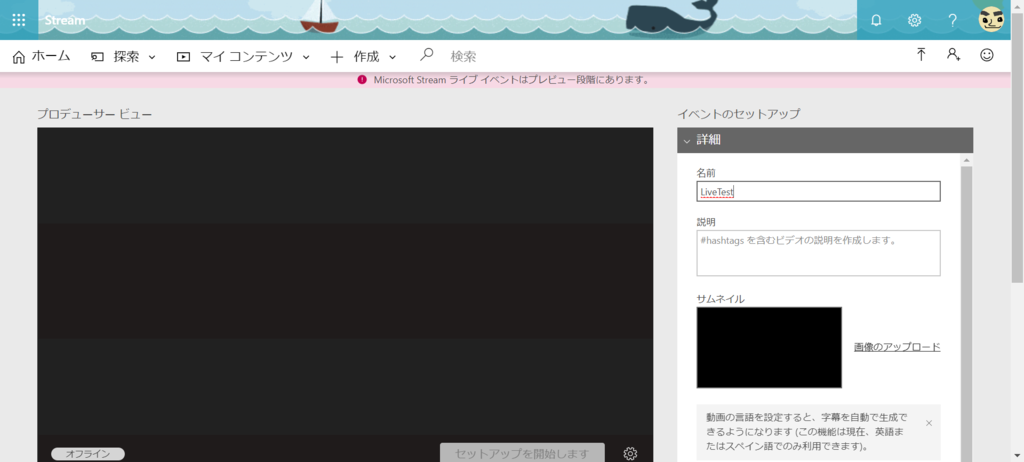The width and height of the screenshot is (1024, 462).
Task: Click the Stream logo text
Action: click(65, 20)
